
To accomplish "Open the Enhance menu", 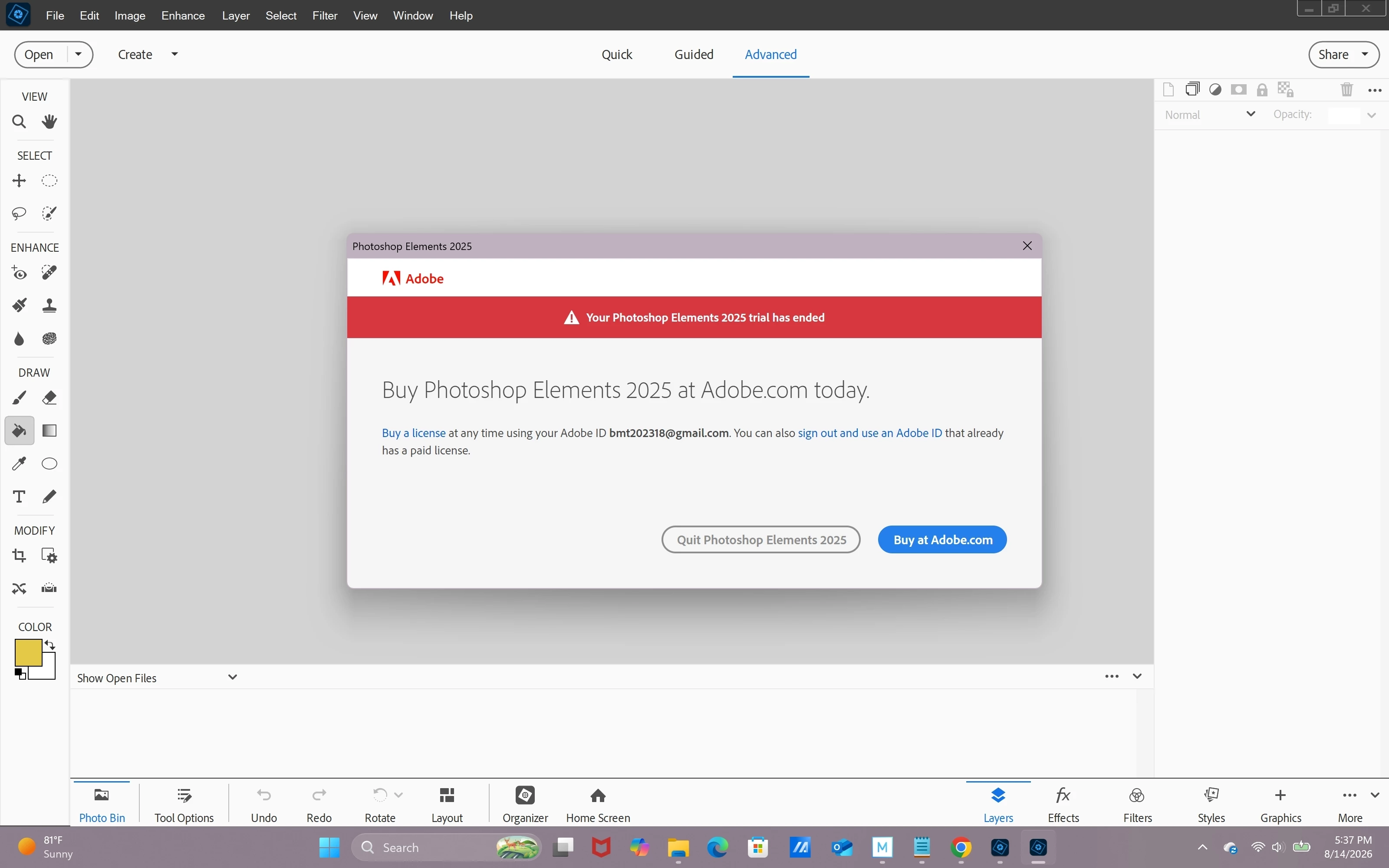I will point(183,16).
